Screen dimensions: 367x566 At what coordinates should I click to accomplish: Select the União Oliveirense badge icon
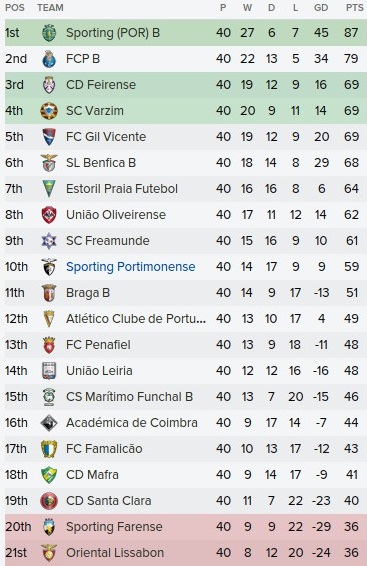(49, 215)
